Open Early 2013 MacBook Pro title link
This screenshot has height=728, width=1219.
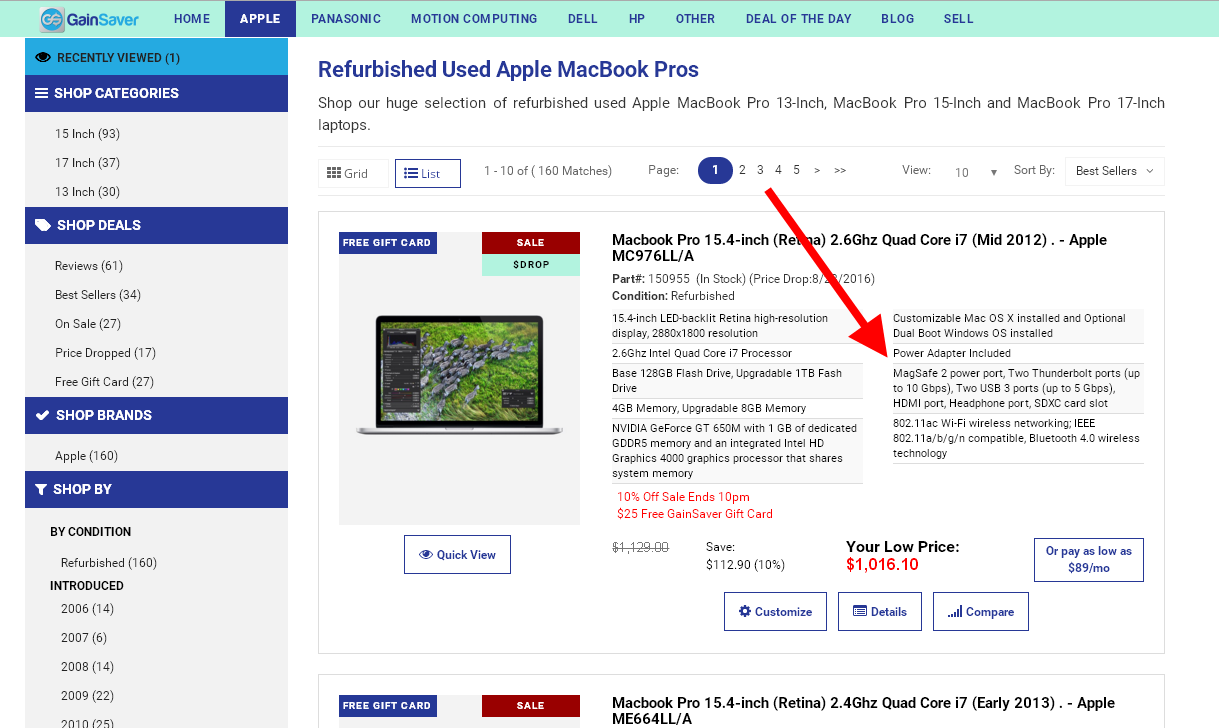(862, 711)
